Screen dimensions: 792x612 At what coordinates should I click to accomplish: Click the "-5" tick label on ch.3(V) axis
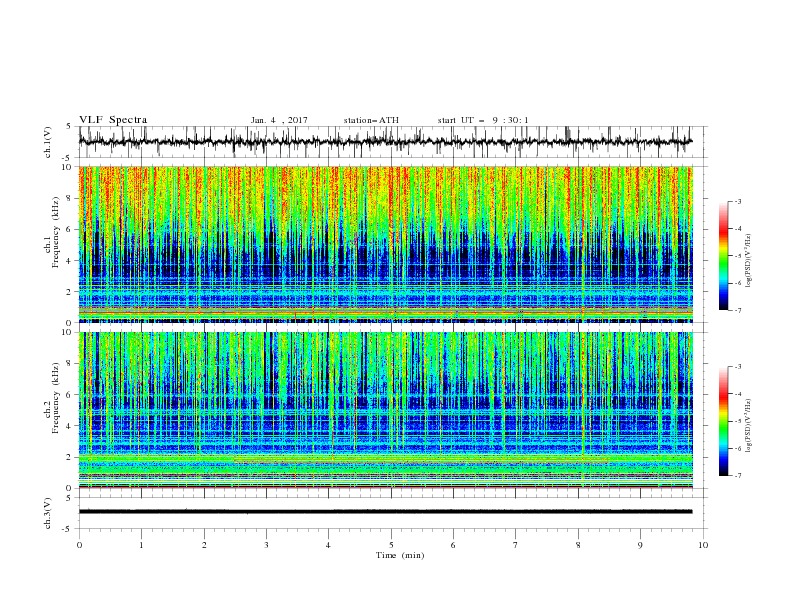point(68,529)
